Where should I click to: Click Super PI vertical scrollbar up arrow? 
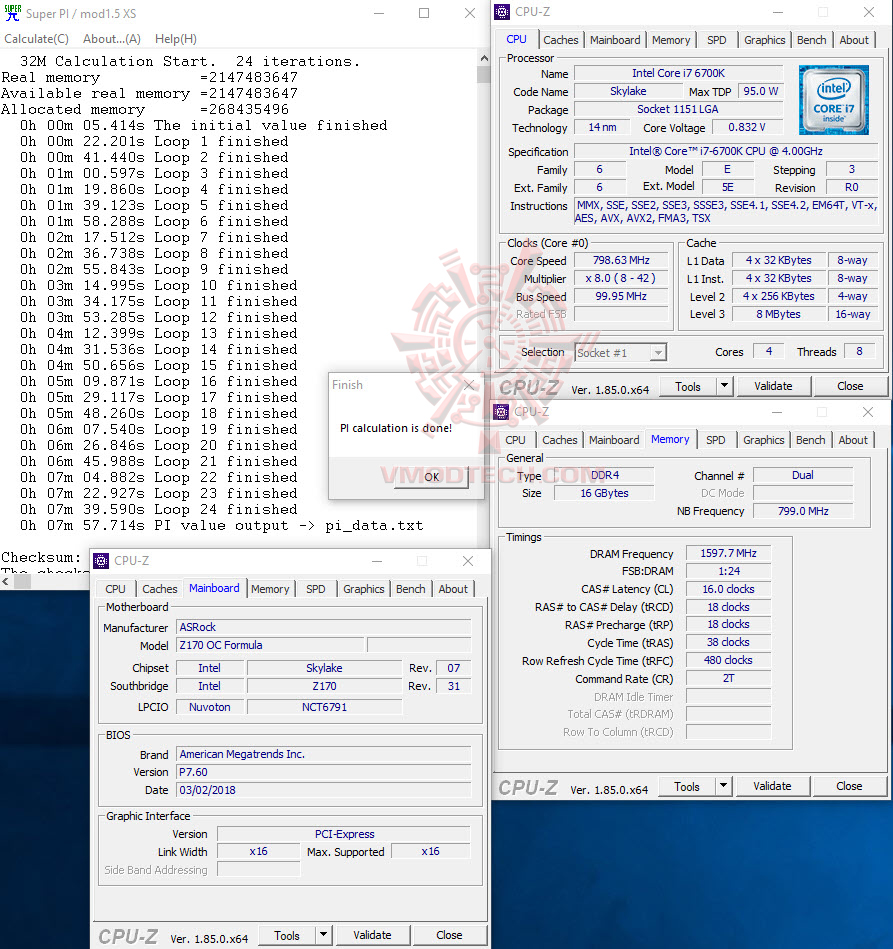pos(483,58)
